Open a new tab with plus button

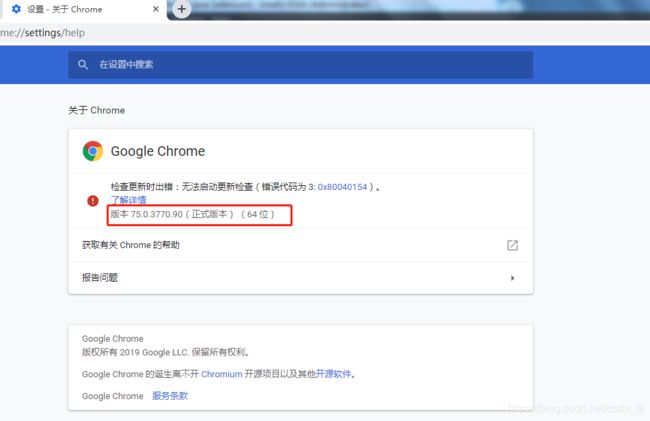point(182,9)
